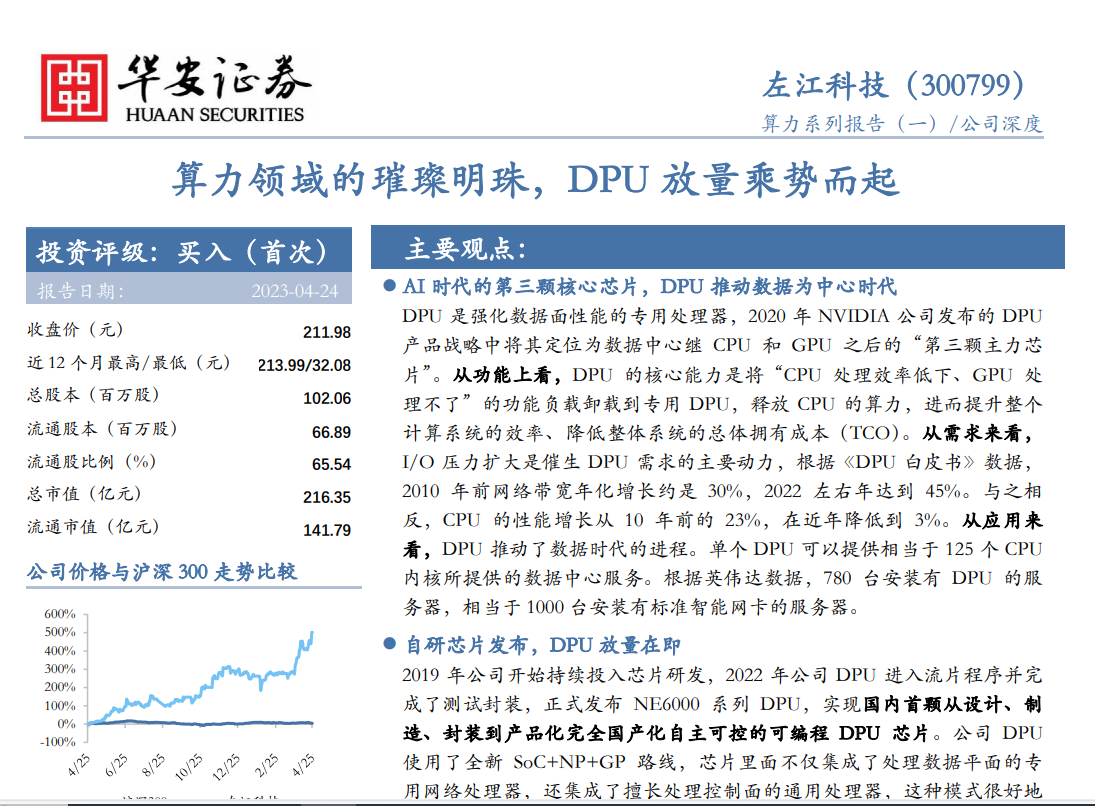This screenshot has height=806, width=1095.
Task: Click the 300% label on chart axis
Action: coord(59,669)
